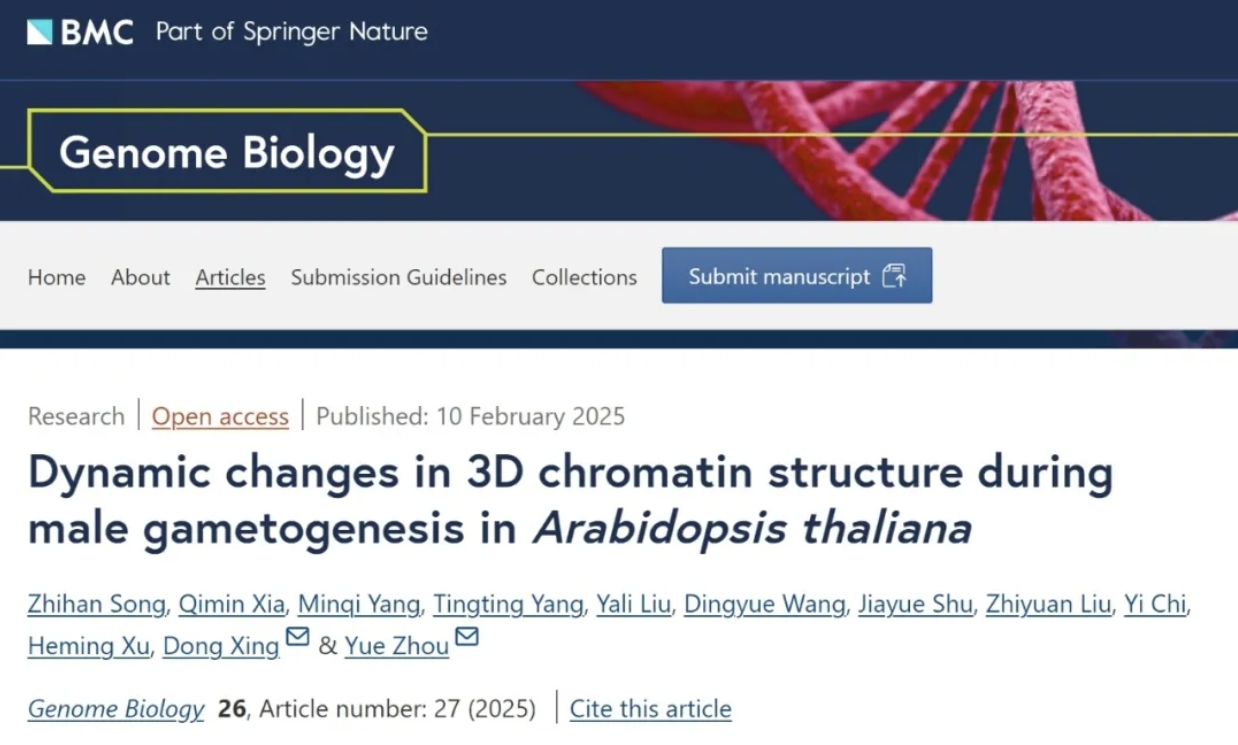Follow the Open access link
This screenshot has height=745, width=1238.
[x=220, y=416]
